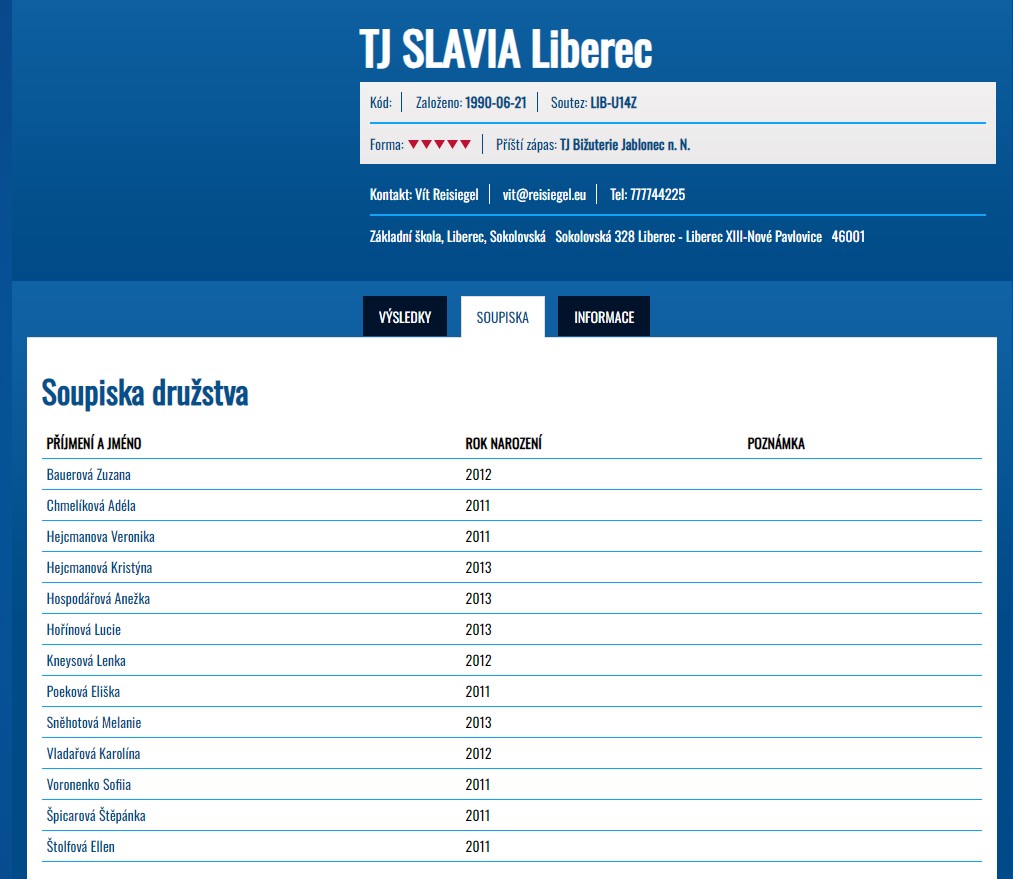Click the phone number 777744225
This screenshot has width=1013, height=879.
click(658, 194)
